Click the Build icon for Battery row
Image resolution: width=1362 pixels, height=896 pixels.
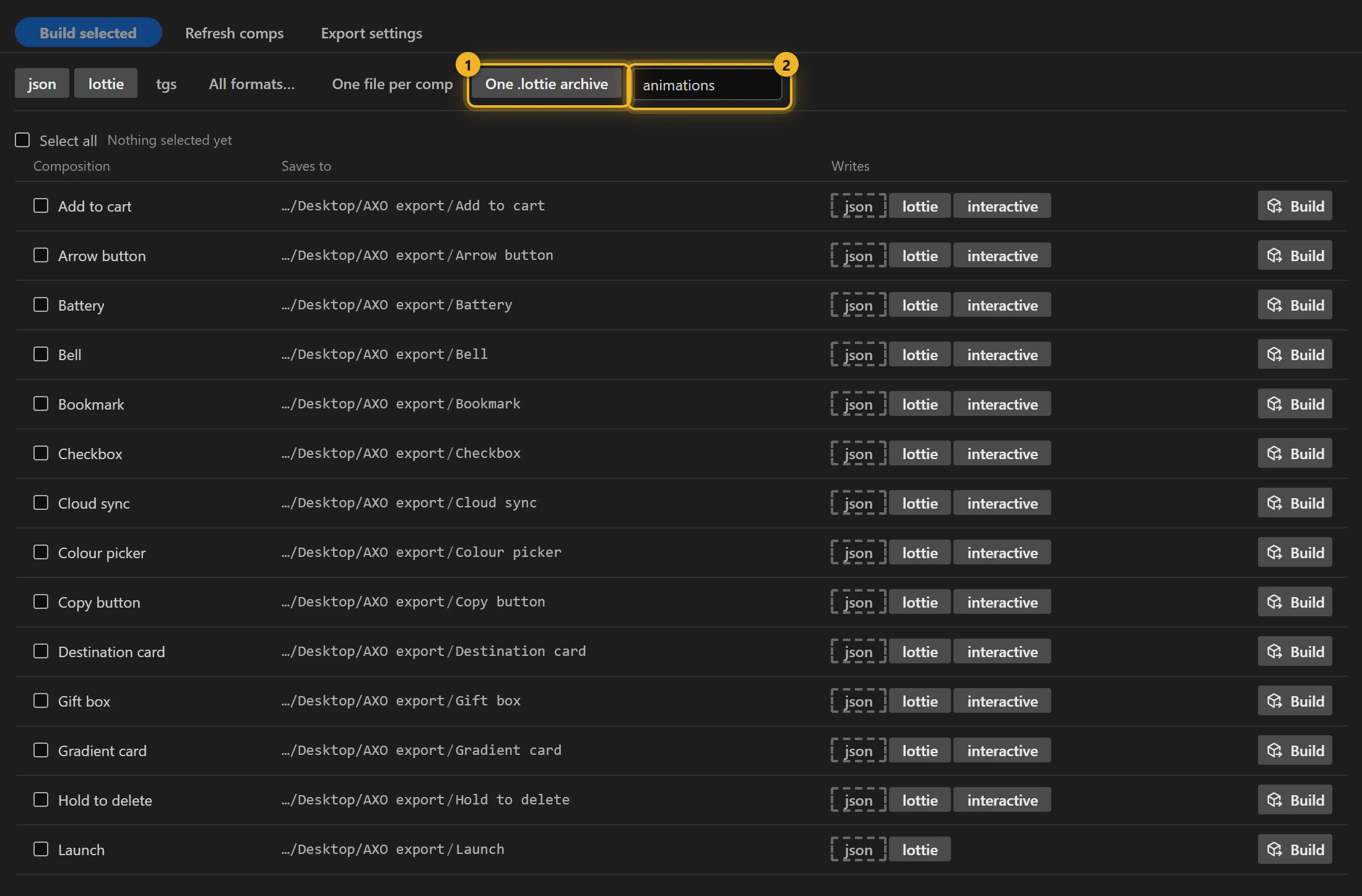pos(1274,305)
